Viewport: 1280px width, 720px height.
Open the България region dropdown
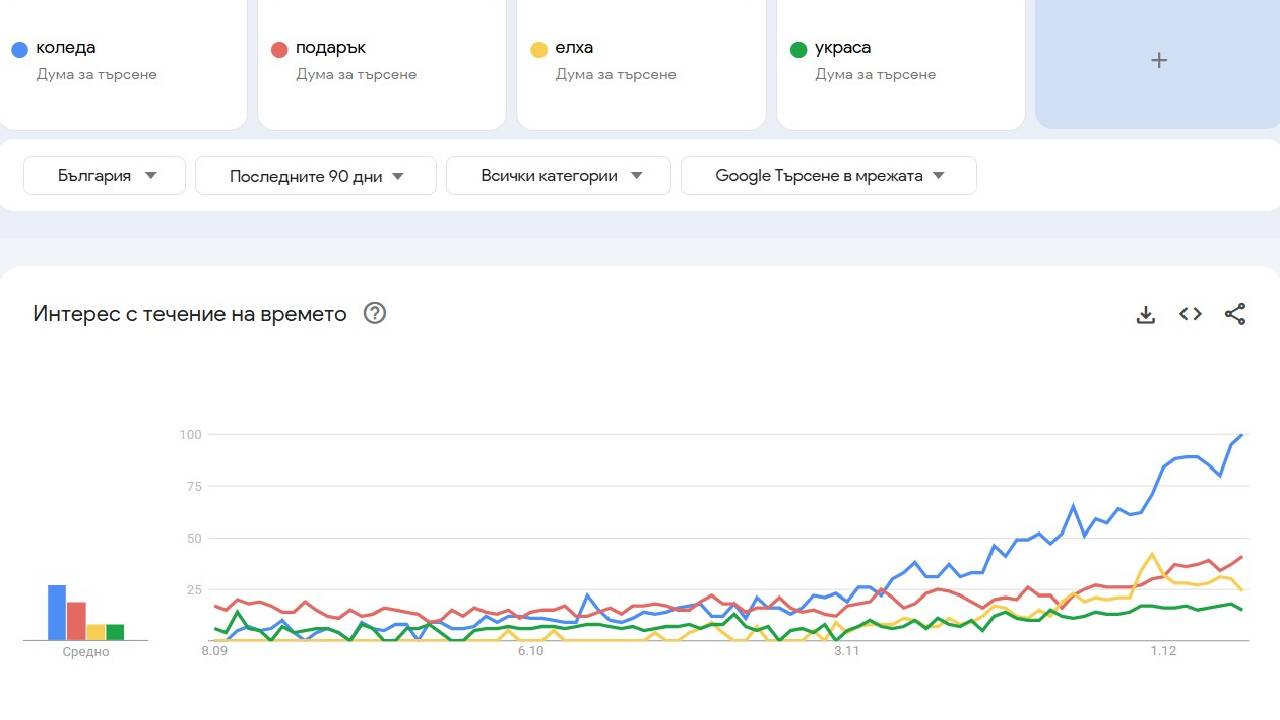click(103, 175)
